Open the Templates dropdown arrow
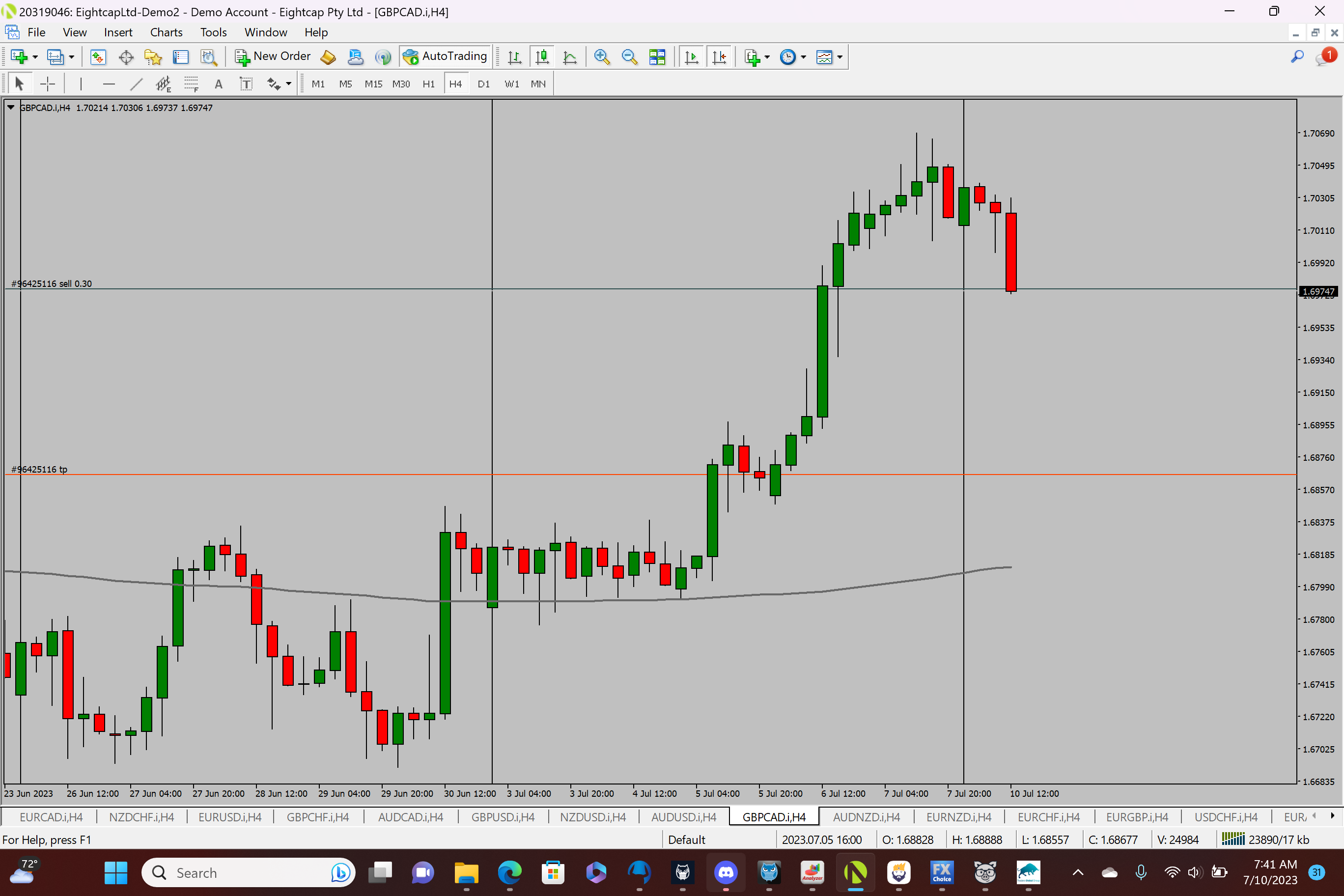The image size is (1344, 896). point(840,56)
